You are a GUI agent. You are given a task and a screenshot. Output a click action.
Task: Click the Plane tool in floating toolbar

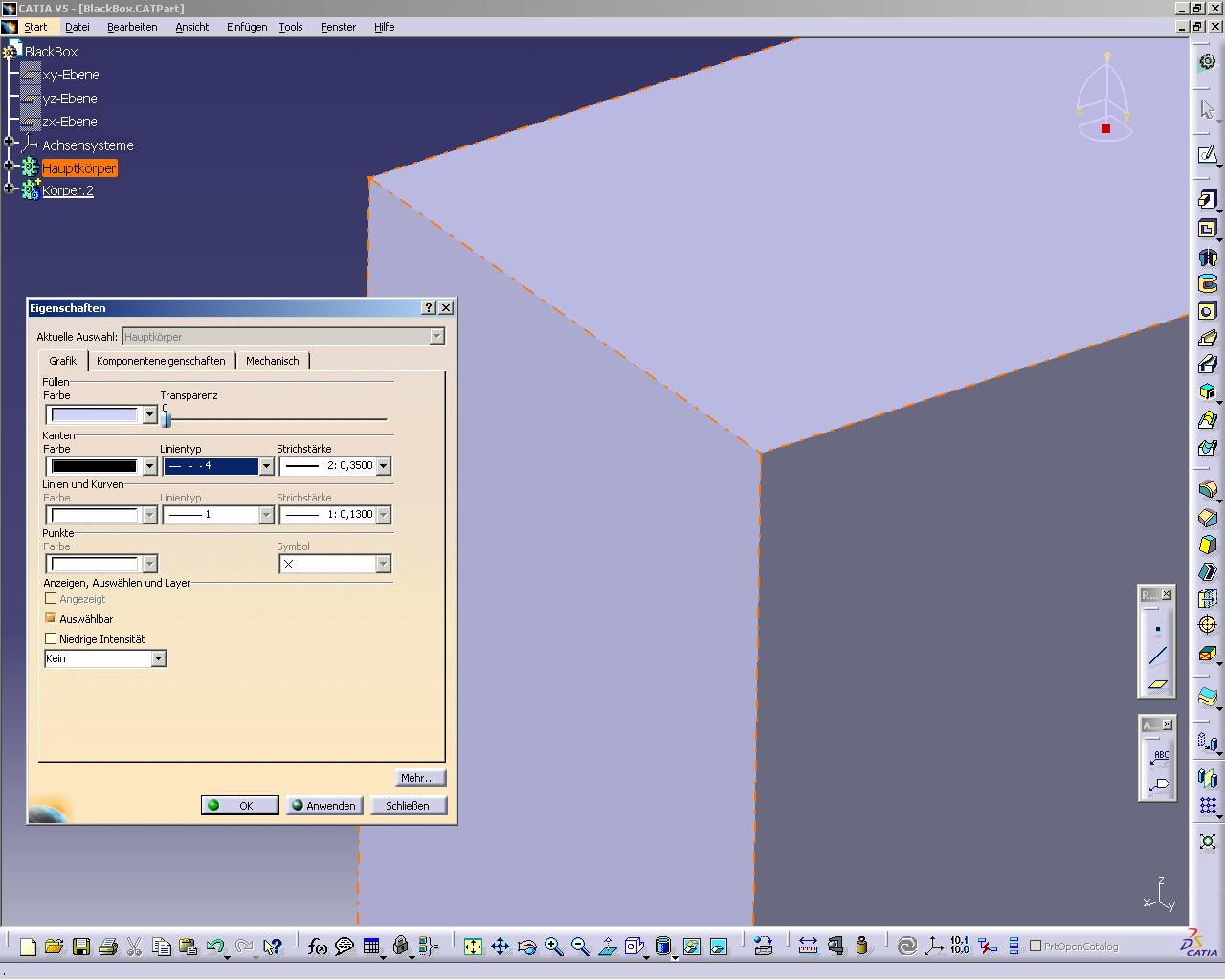click(x=1157, y=684)
